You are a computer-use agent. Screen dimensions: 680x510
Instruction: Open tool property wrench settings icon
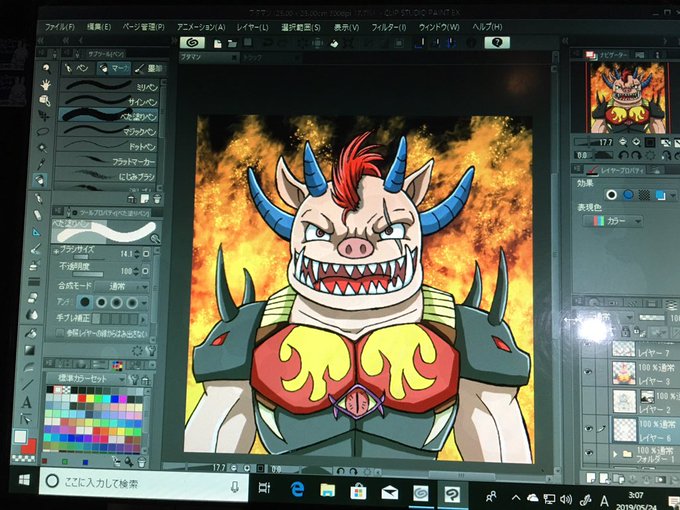(x=151, y=350)
